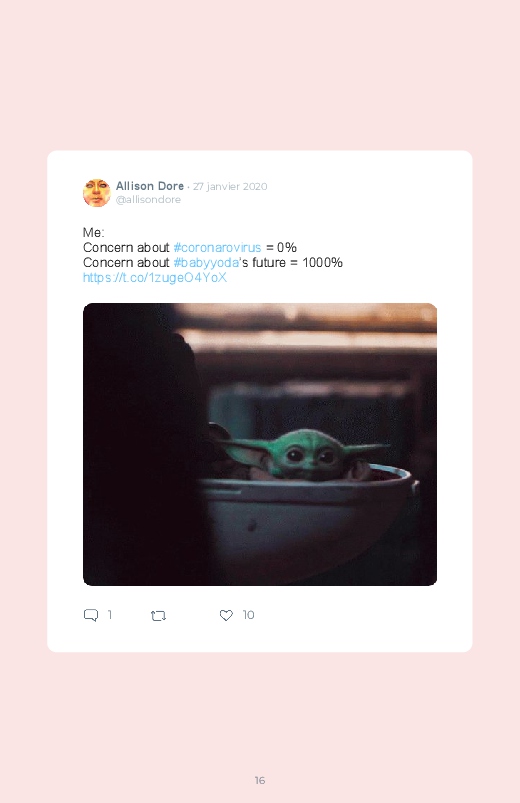The image size is (520, 803).
Task: Click the "'s future" words in the tweet
Action: pyautogui.click(x=262, y=263)
